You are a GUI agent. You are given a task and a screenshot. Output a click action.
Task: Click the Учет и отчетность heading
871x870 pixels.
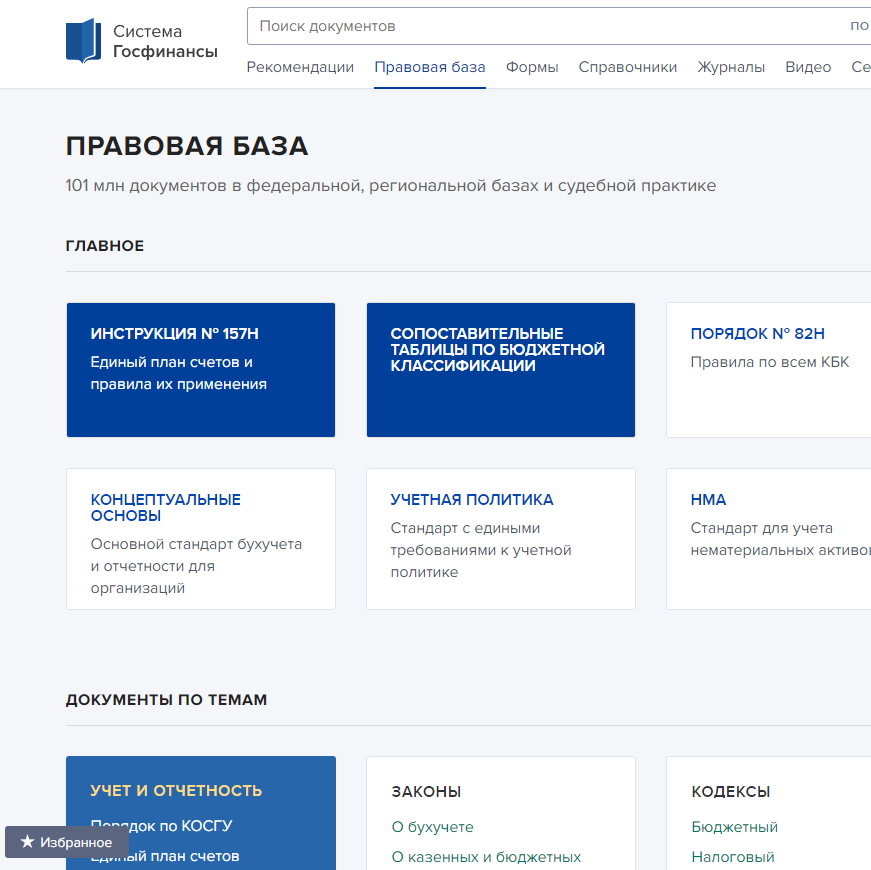click(x=176, y=791)
